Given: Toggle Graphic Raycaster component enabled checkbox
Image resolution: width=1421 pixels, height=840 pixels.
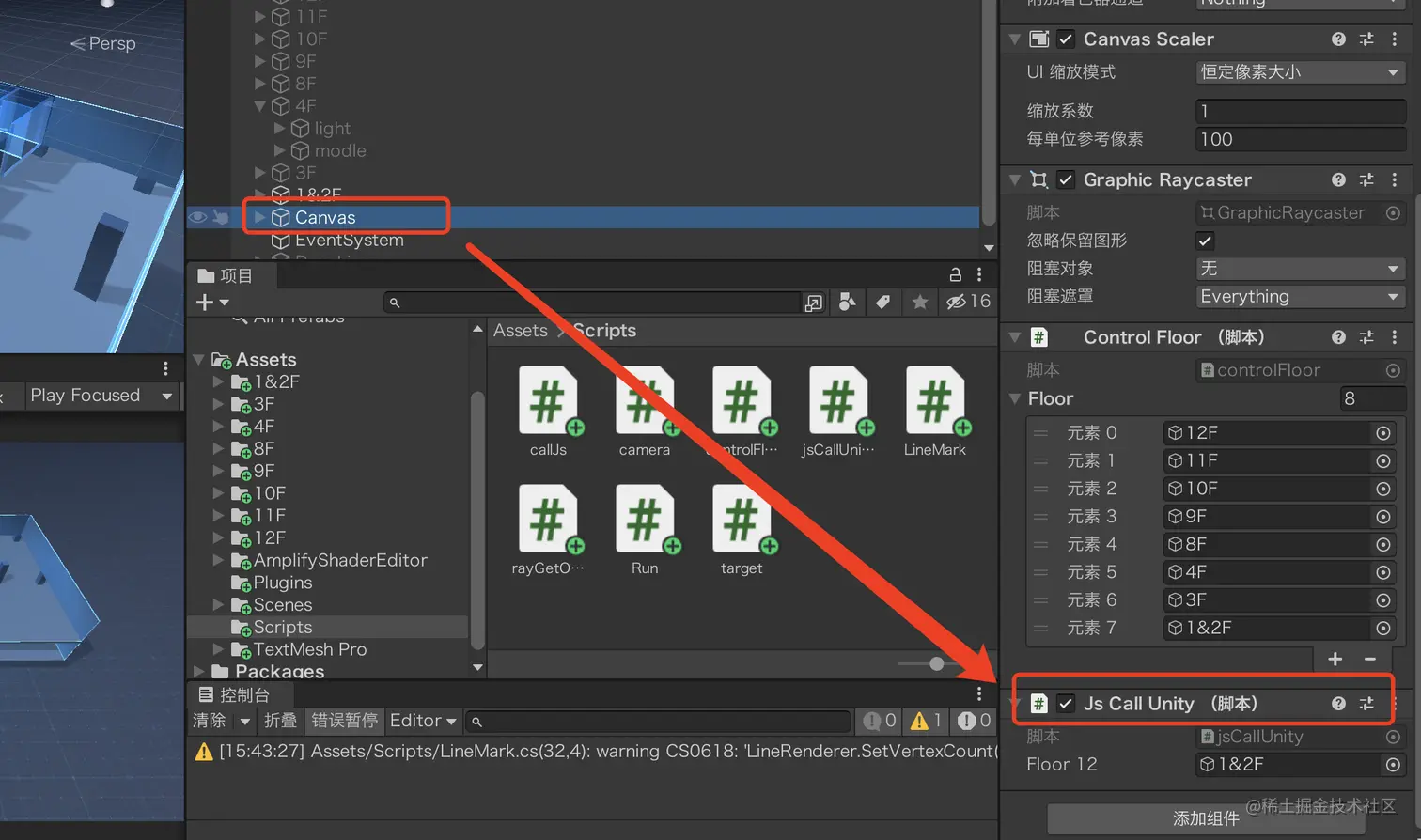Looking at the screenshot, I should [1066, 179].
